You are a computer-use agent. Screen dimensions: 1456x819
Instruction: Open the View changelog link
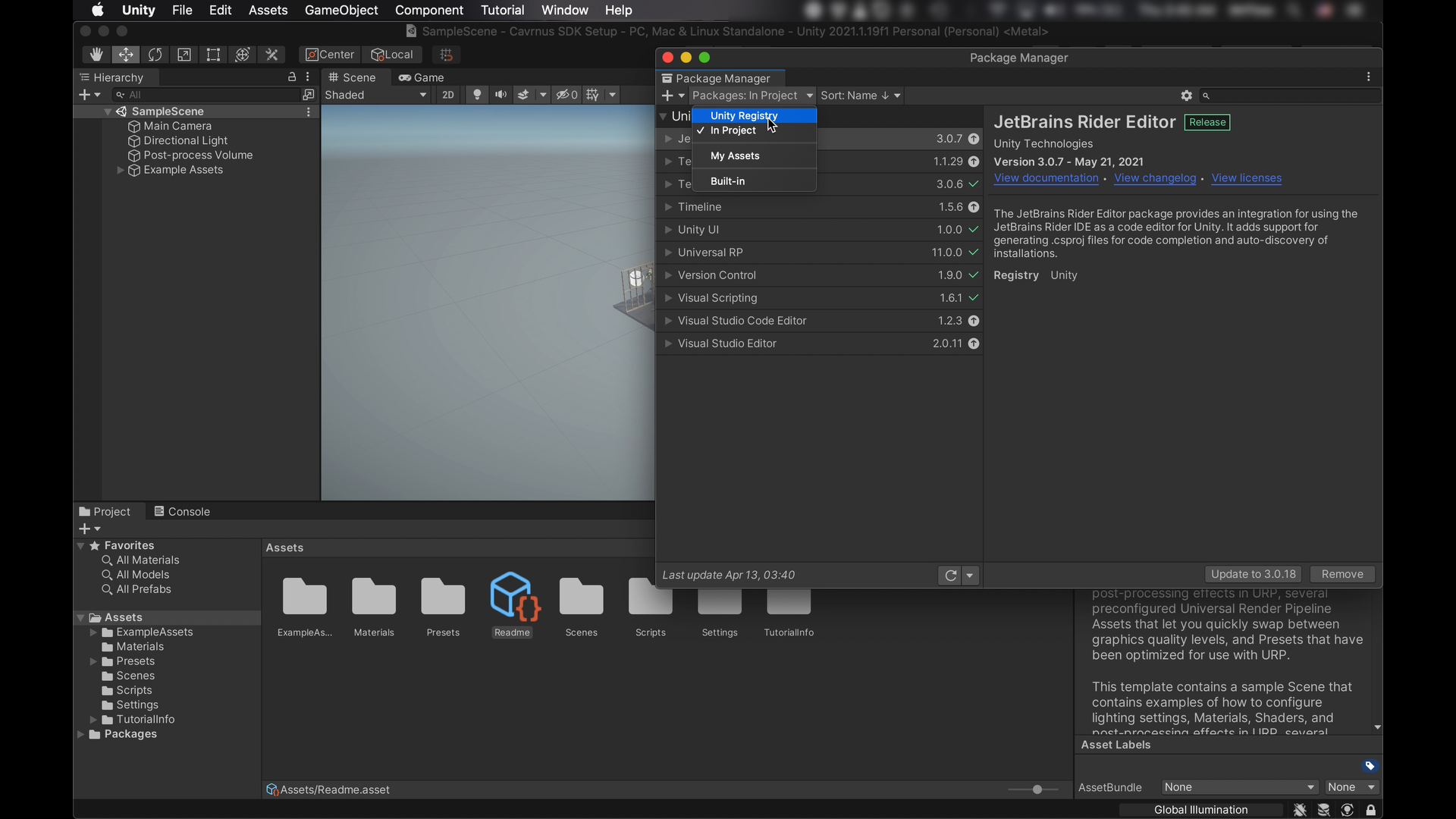[x=1154, y=178]
